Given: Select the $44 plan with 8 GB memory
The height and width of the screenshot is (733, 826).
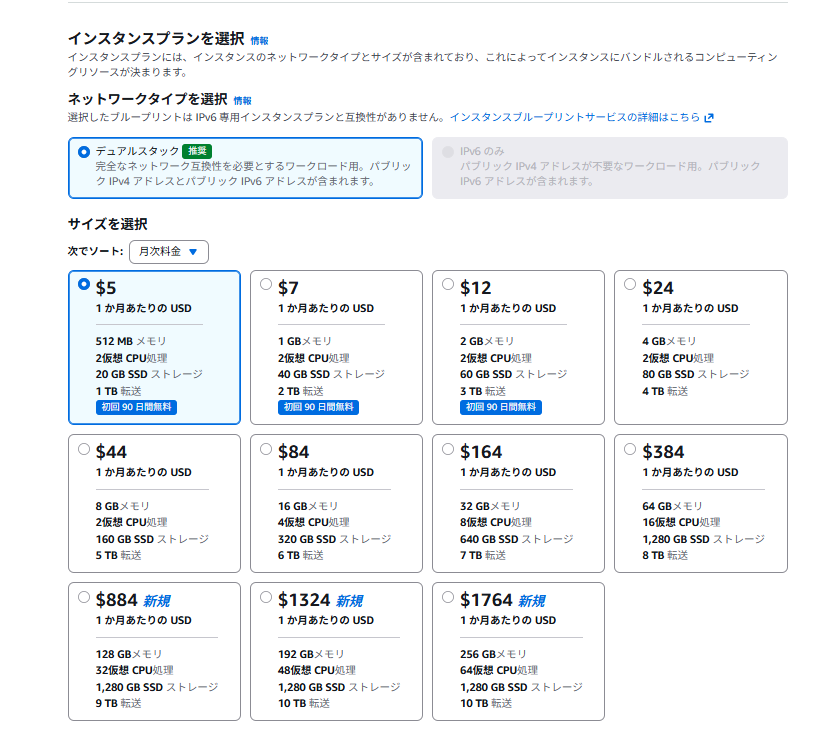Looking at the screenshot, I should pos(84,448).
